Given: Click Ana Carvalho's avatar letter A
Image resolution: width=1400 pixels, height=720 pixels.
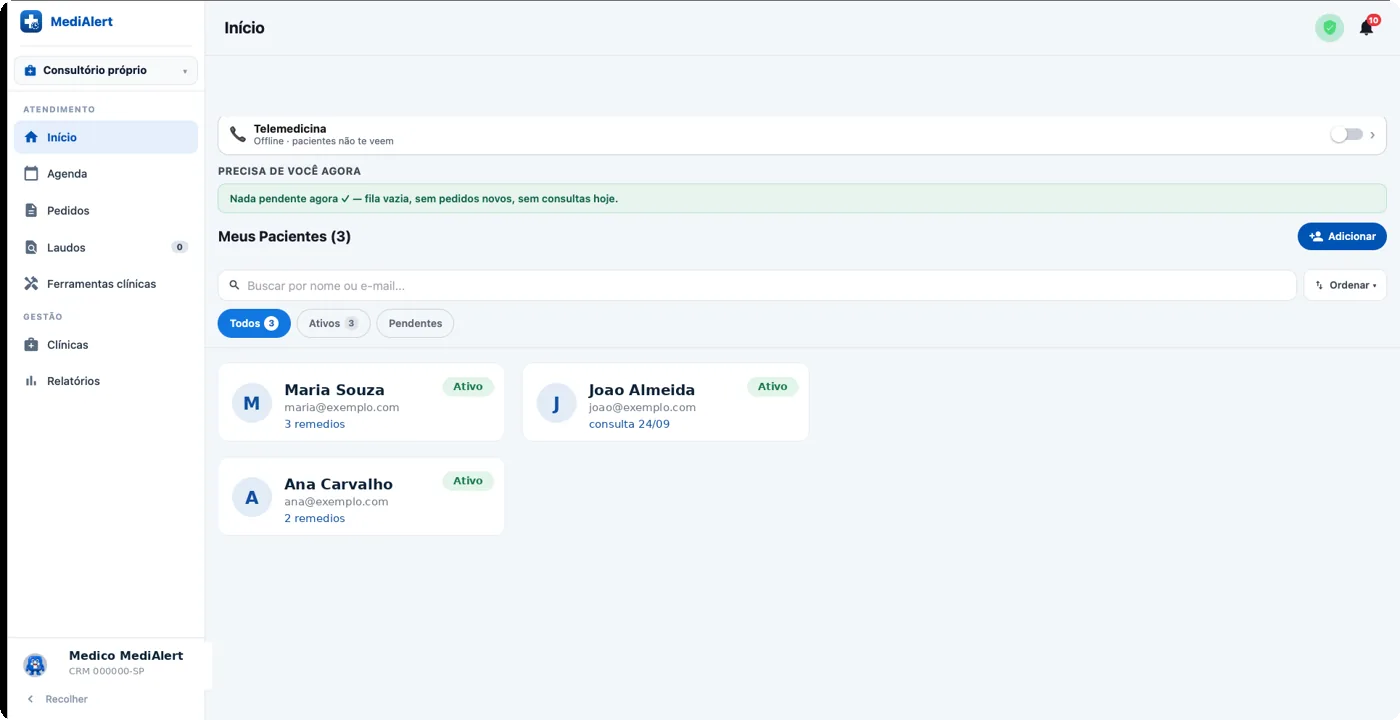Looking at the screenshot, I should 252,497.
